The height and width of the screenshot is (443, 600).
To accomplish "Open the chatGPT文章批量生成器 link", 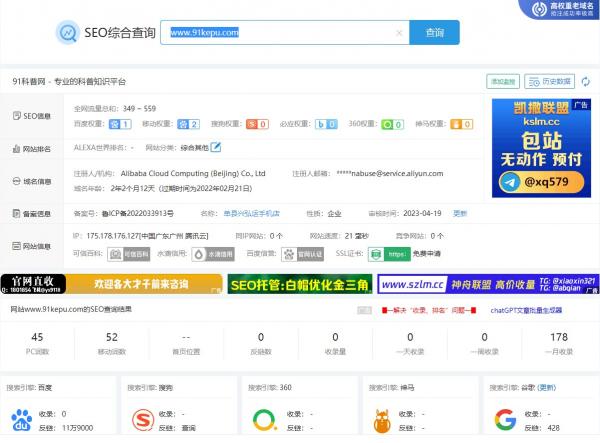I will (x=526, y=310).
